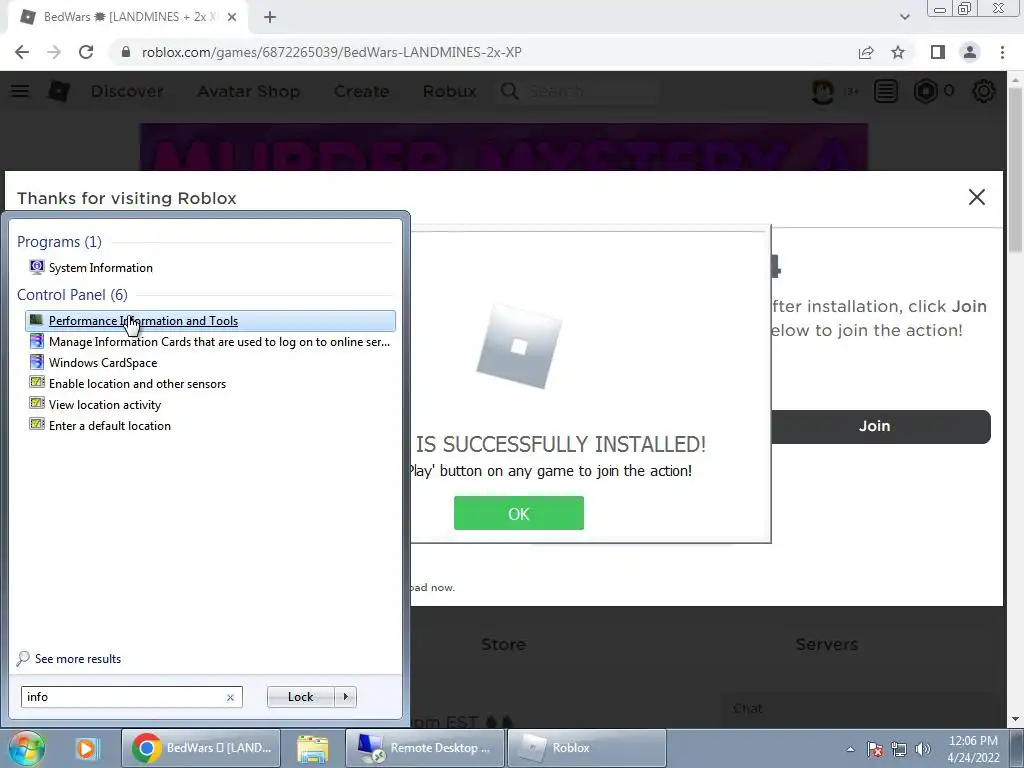Open Windows CardSpace result
Image resolution: width=1024 pixels, height=768 pixels.
point(93,362)
